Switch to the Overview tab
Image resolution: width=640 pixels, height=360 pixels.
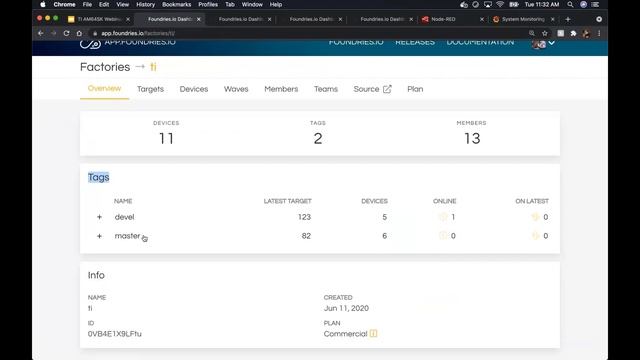point(104,89)
